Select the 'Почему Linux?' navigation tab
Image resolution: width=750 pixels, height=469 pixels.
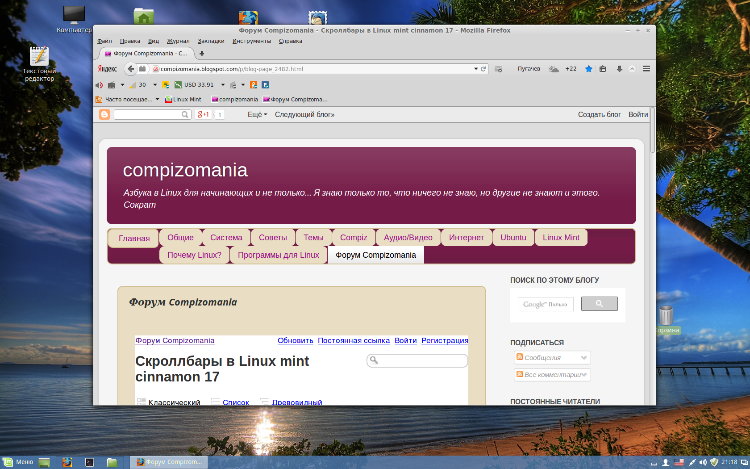(x=194, y=255)
